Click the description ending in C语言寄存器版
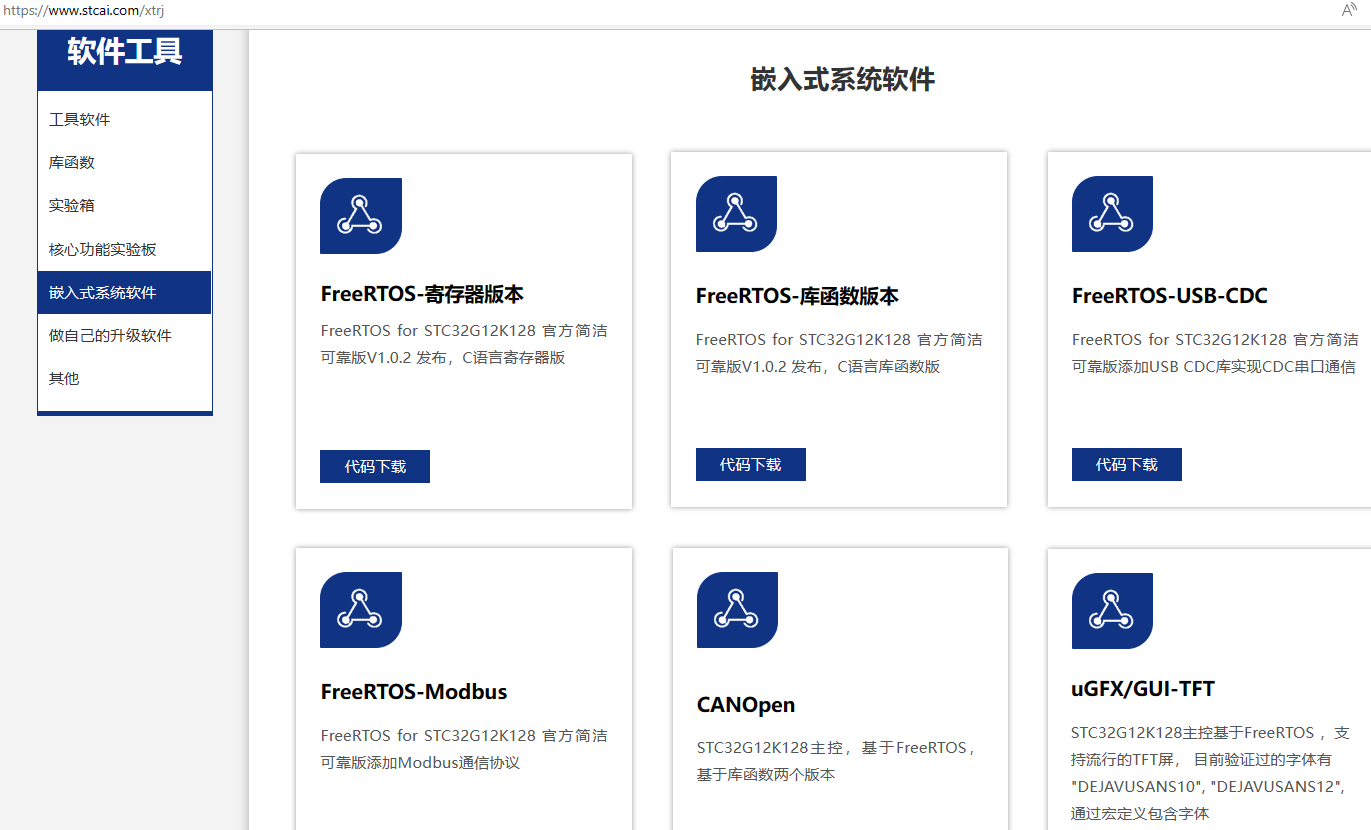The height and width of the screenshot is (830, 1371). point(464,344)
